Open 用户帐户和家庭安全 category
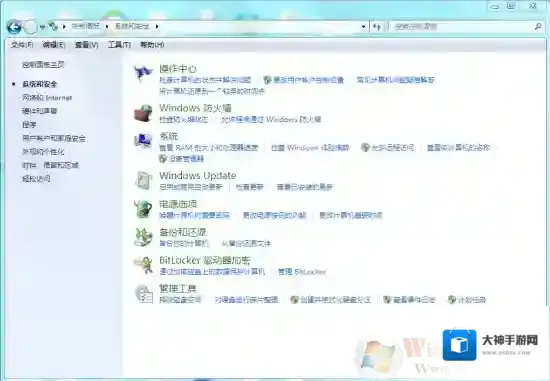Screen dimensions: 550x381 point(54,138)
